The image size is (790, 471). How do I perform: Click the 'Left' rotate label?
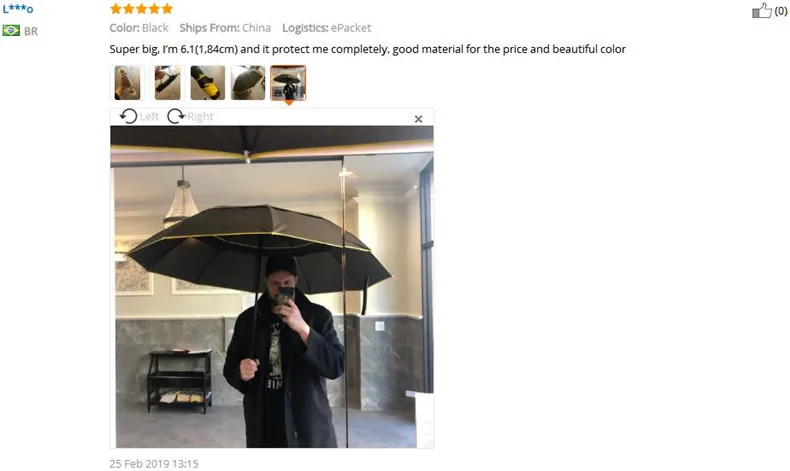click(x=149, y=117)
